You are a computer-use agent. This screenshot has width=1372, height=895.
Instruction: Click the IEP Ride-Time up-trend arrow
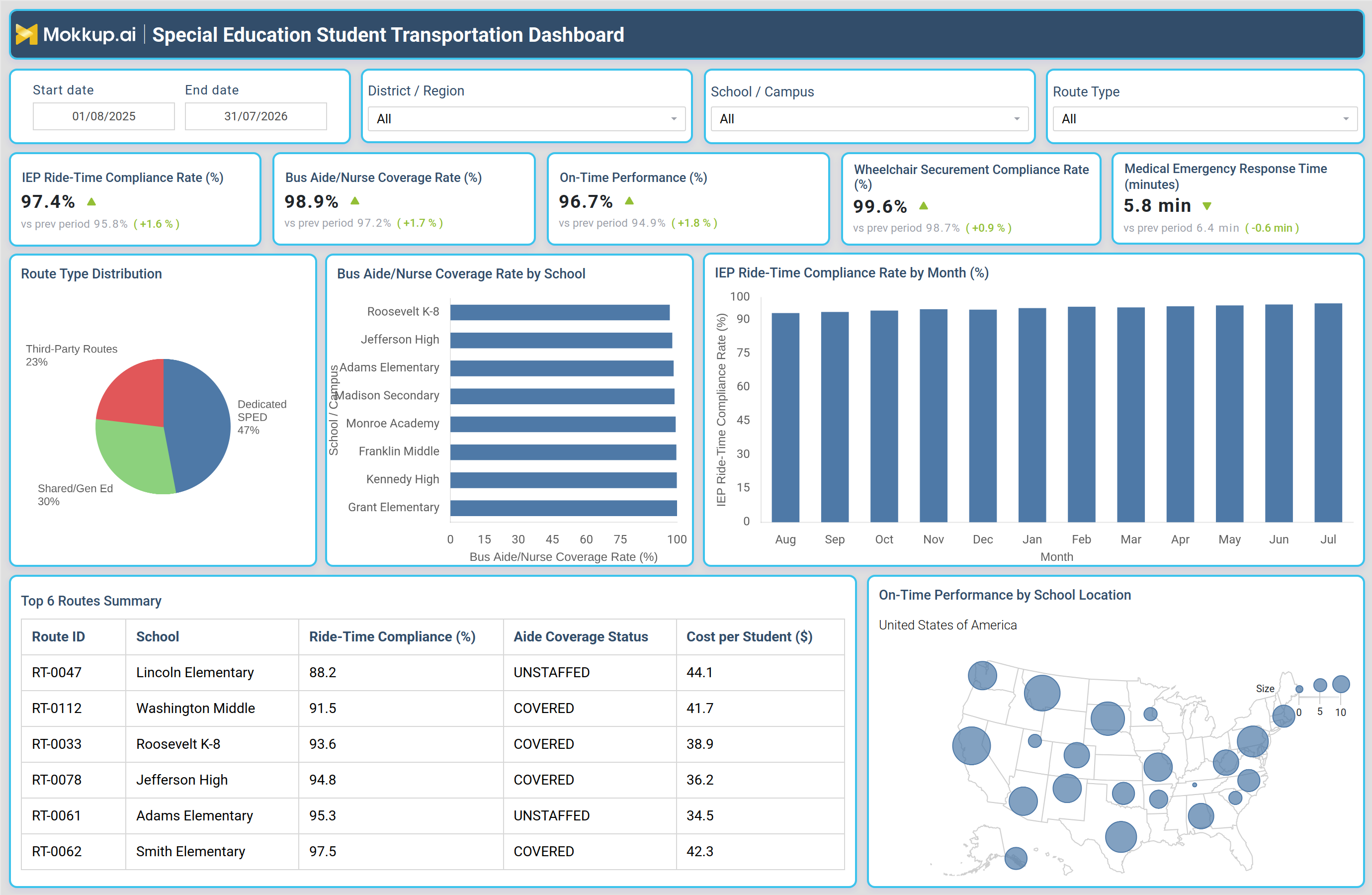(x=91, y=202)
